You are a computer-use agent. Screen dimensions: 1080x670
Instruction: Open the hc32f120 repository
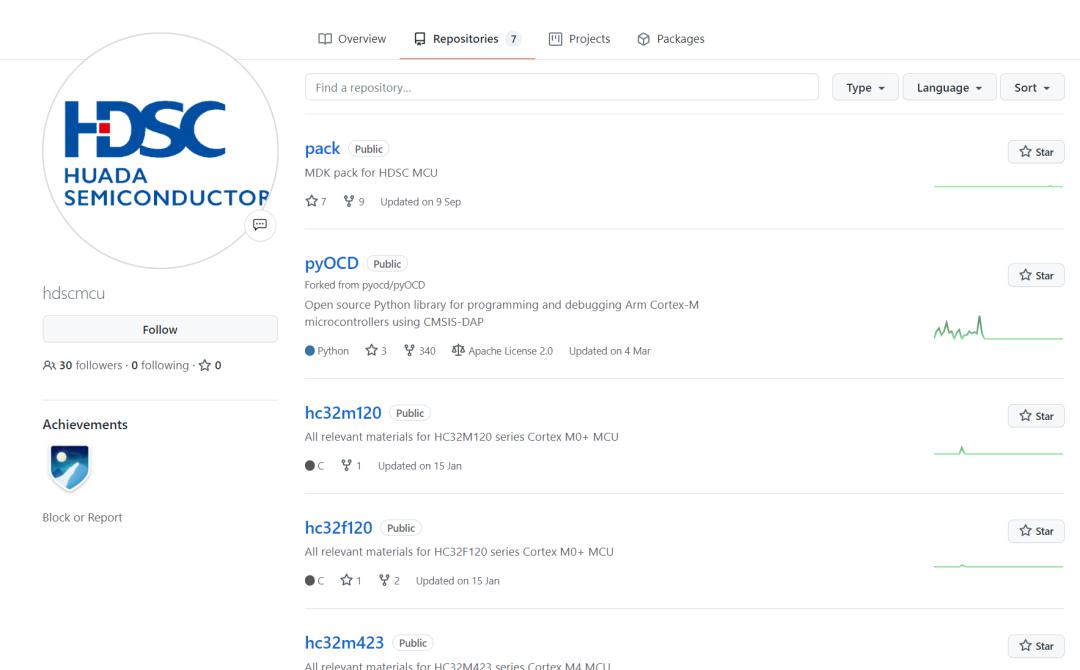[x=338, y=528]
